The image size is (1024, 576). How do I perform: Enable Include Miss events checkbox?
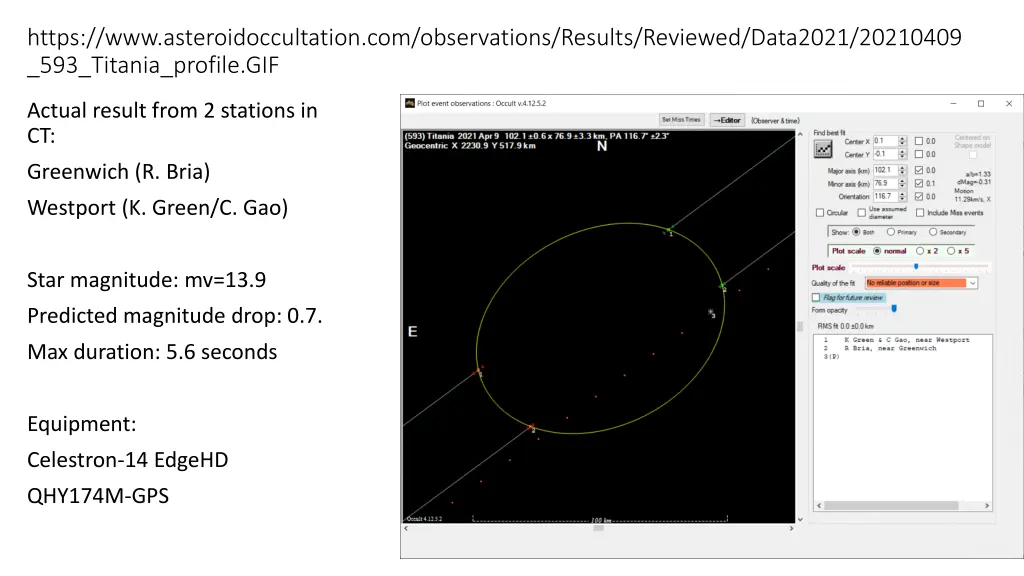920,213
